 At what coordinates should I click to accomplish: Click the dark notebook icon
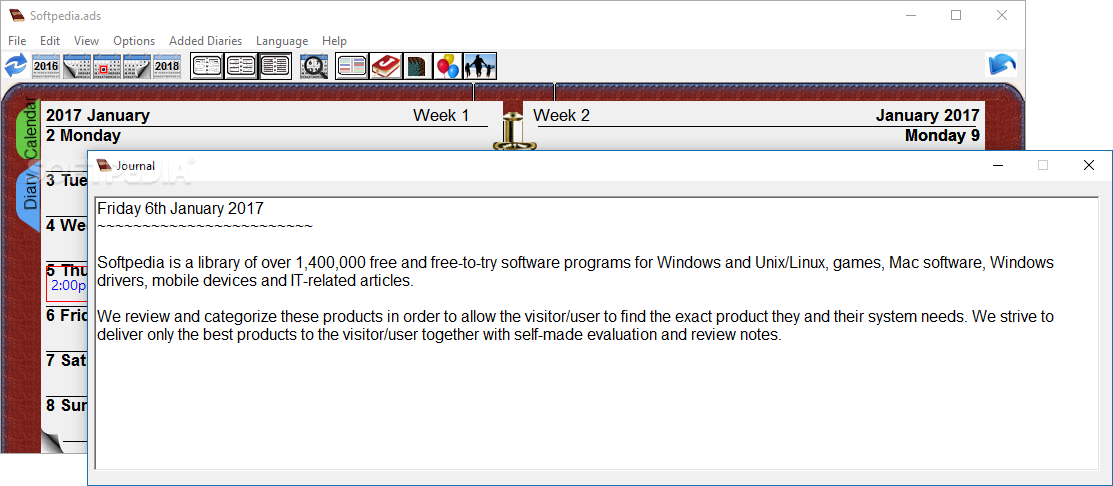click(x=417, y=66)
